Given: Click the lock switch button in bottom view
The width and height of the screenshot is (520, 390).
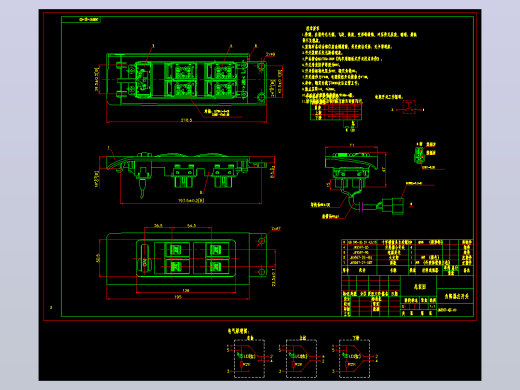Looking at the screenshot, I should [145, 259].
